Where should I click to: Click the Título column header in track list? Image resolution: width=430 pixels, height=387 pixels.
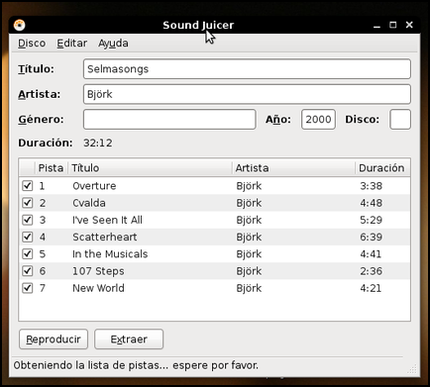150,168
